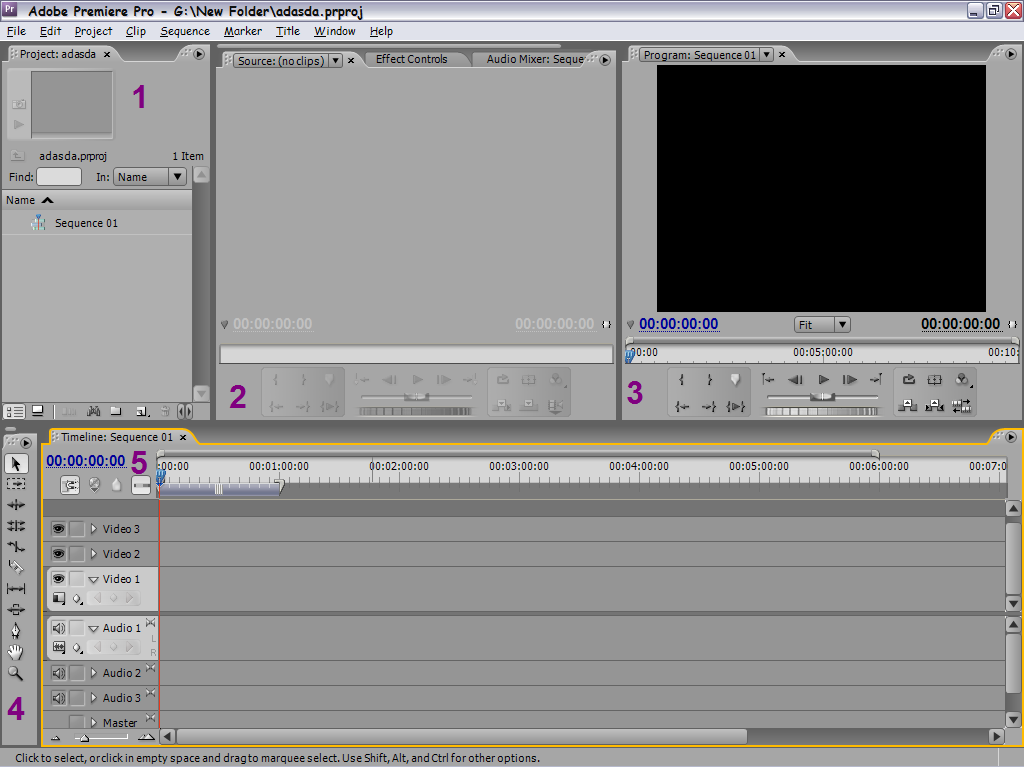
Task: Expand the Audio 2 track
Action: 93,673
